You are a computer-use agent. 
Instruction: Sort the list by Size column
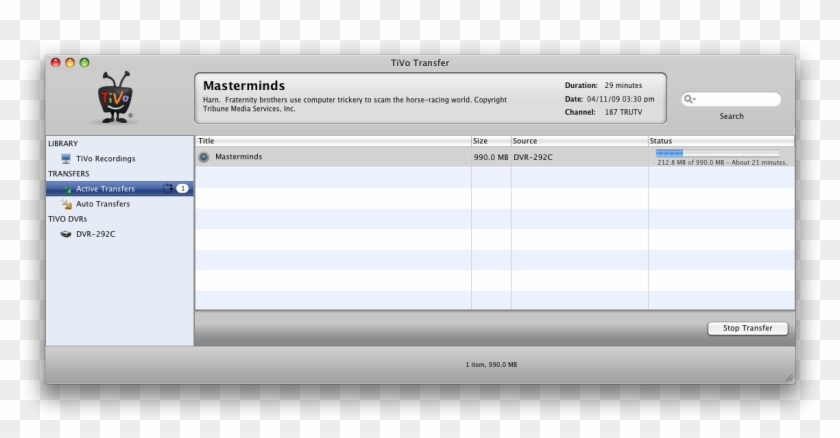tap(490, 141)
